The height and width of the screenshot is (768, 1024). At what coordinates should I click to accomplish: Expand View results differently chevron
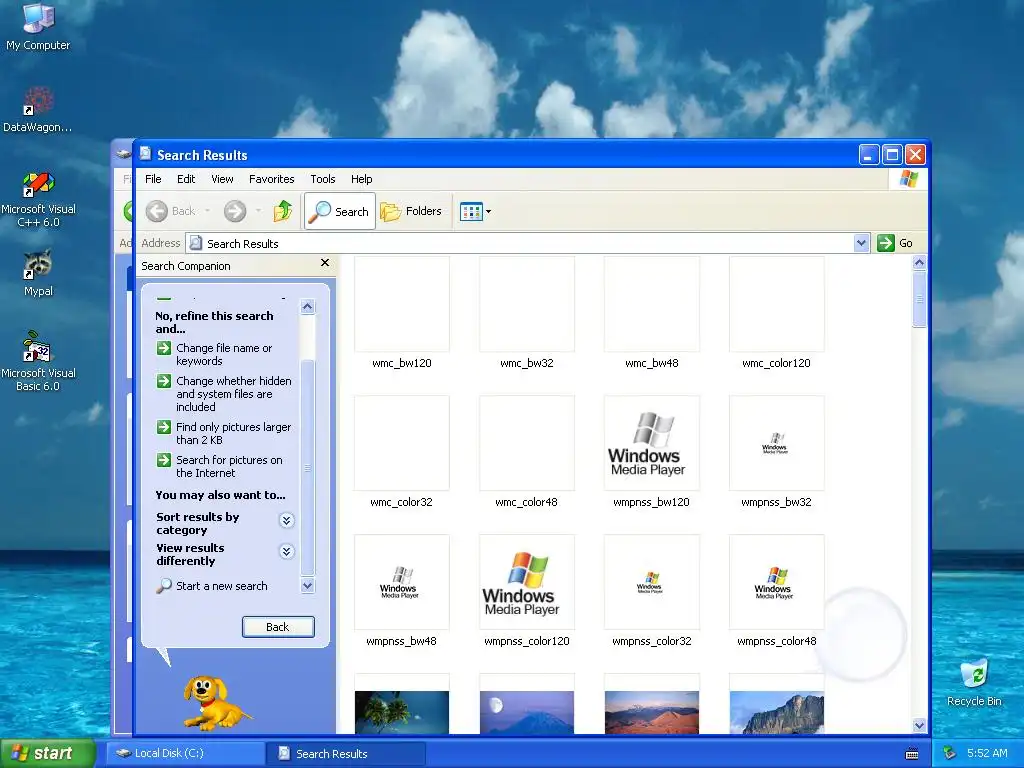pyautogui.click(x=286, y=552)
